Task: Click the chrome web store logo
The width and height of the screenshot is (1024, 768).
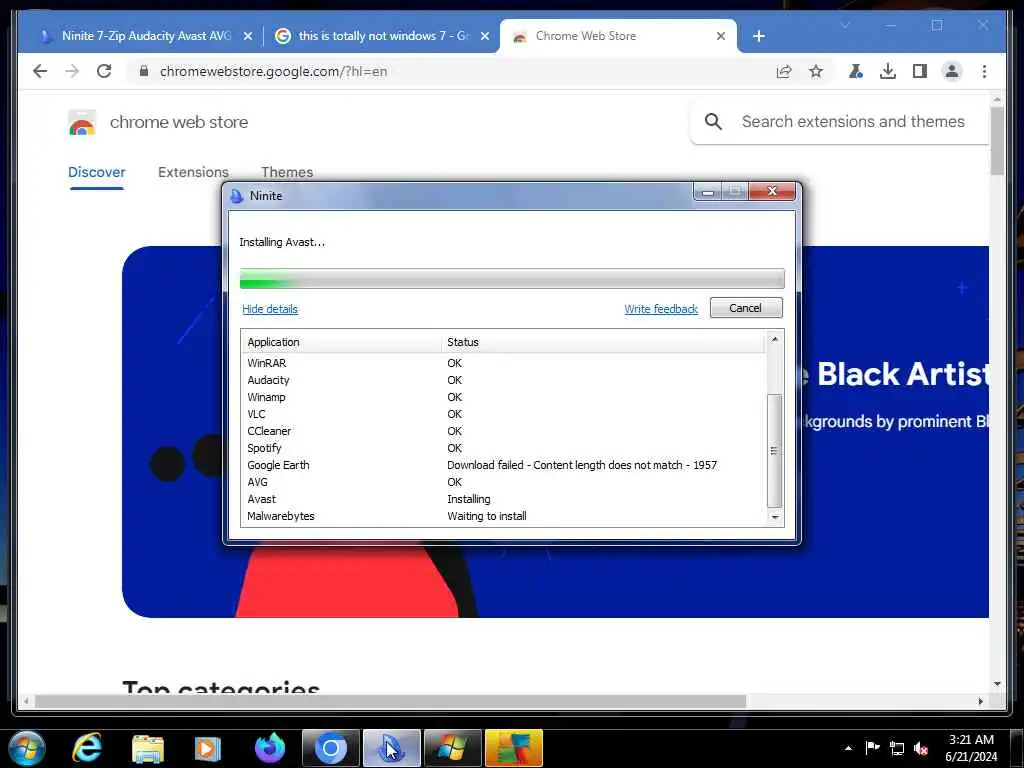Action: 82,122
